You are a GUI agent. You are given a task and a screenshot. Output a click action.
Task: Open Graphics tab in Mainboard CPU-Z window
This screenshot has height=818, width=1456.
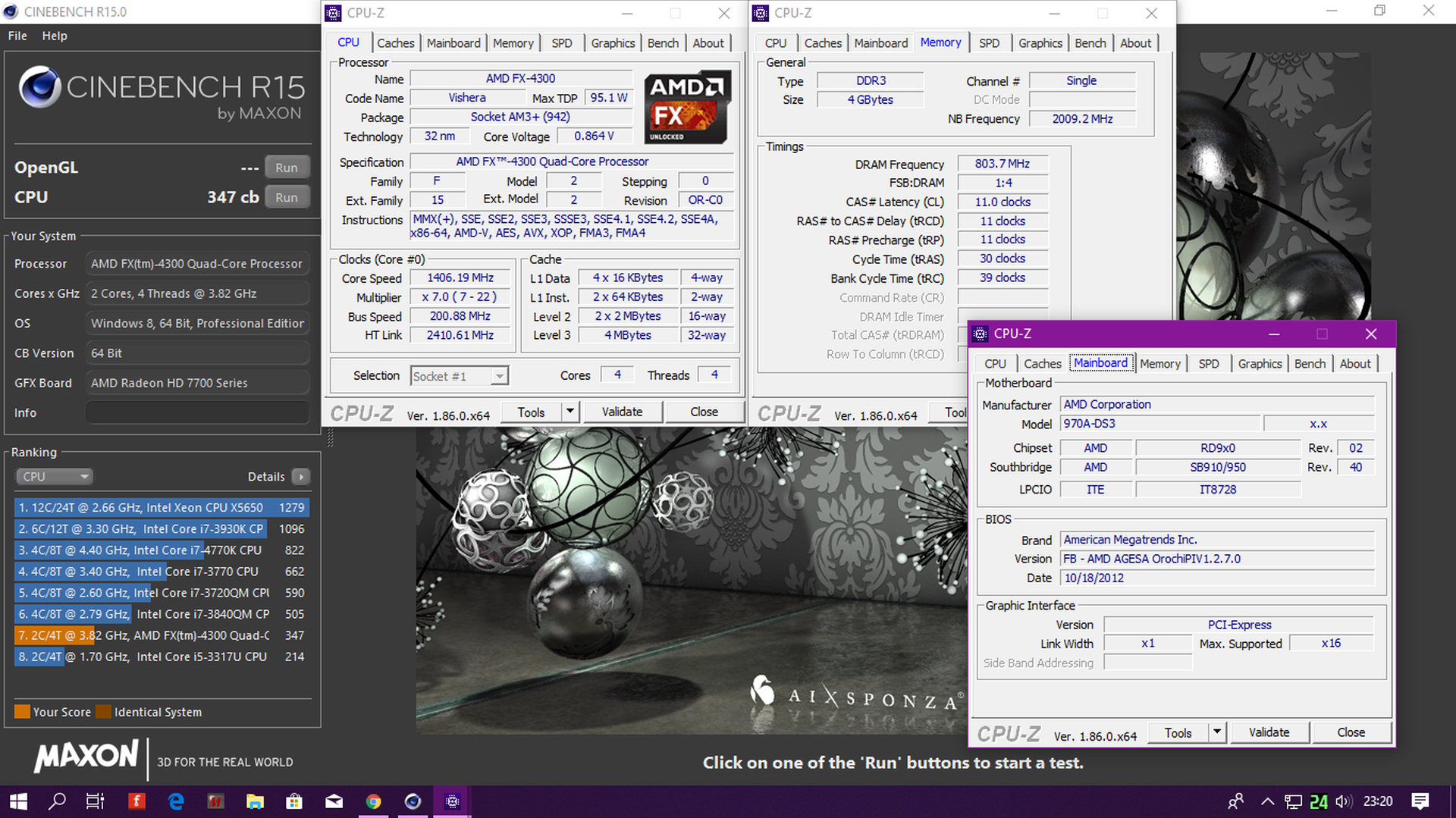pos(1260,364)
